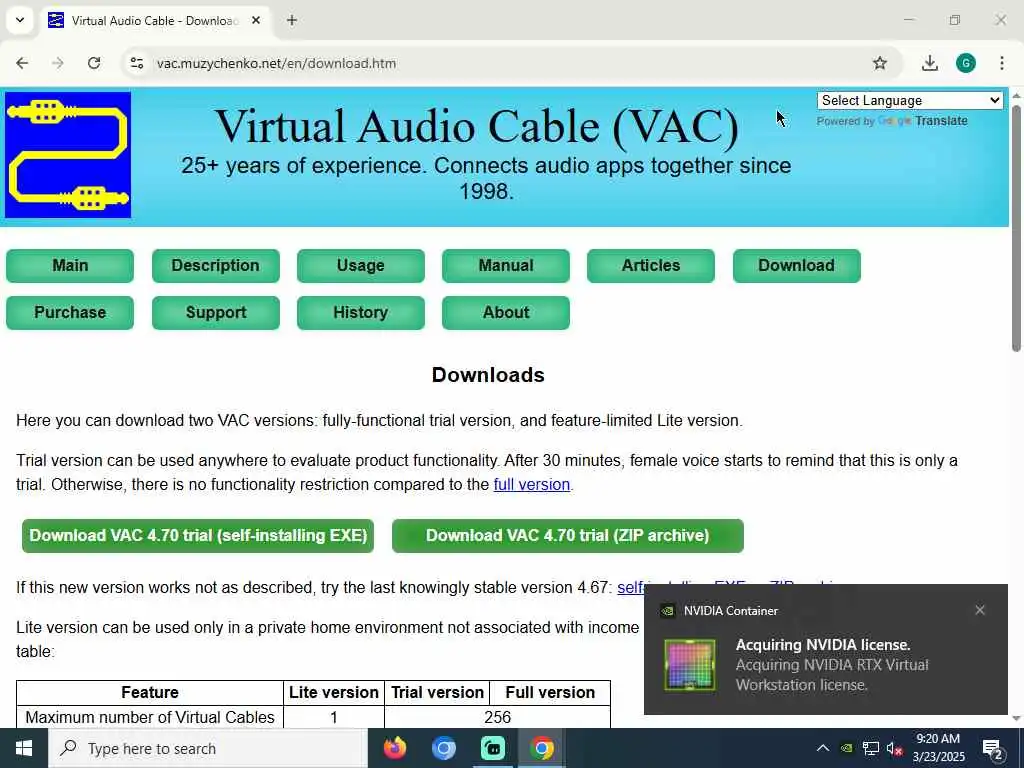Click the address bar URL
This screenshot has width=1024, height=768.
coord(276,63)
